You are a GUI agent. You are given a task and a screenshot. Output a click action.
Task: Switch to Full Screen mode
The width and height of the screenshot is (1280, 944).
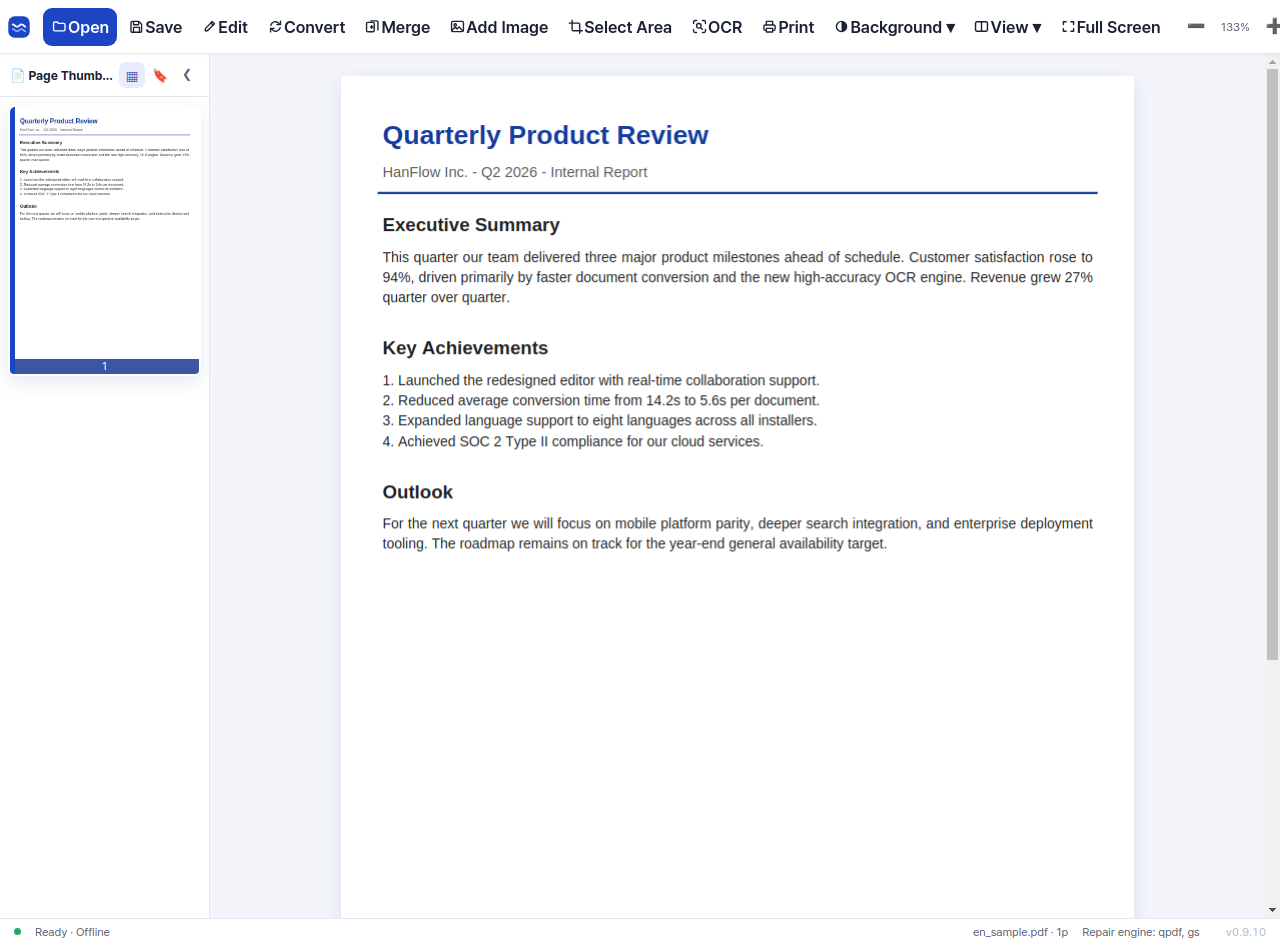pos(1111,27)
